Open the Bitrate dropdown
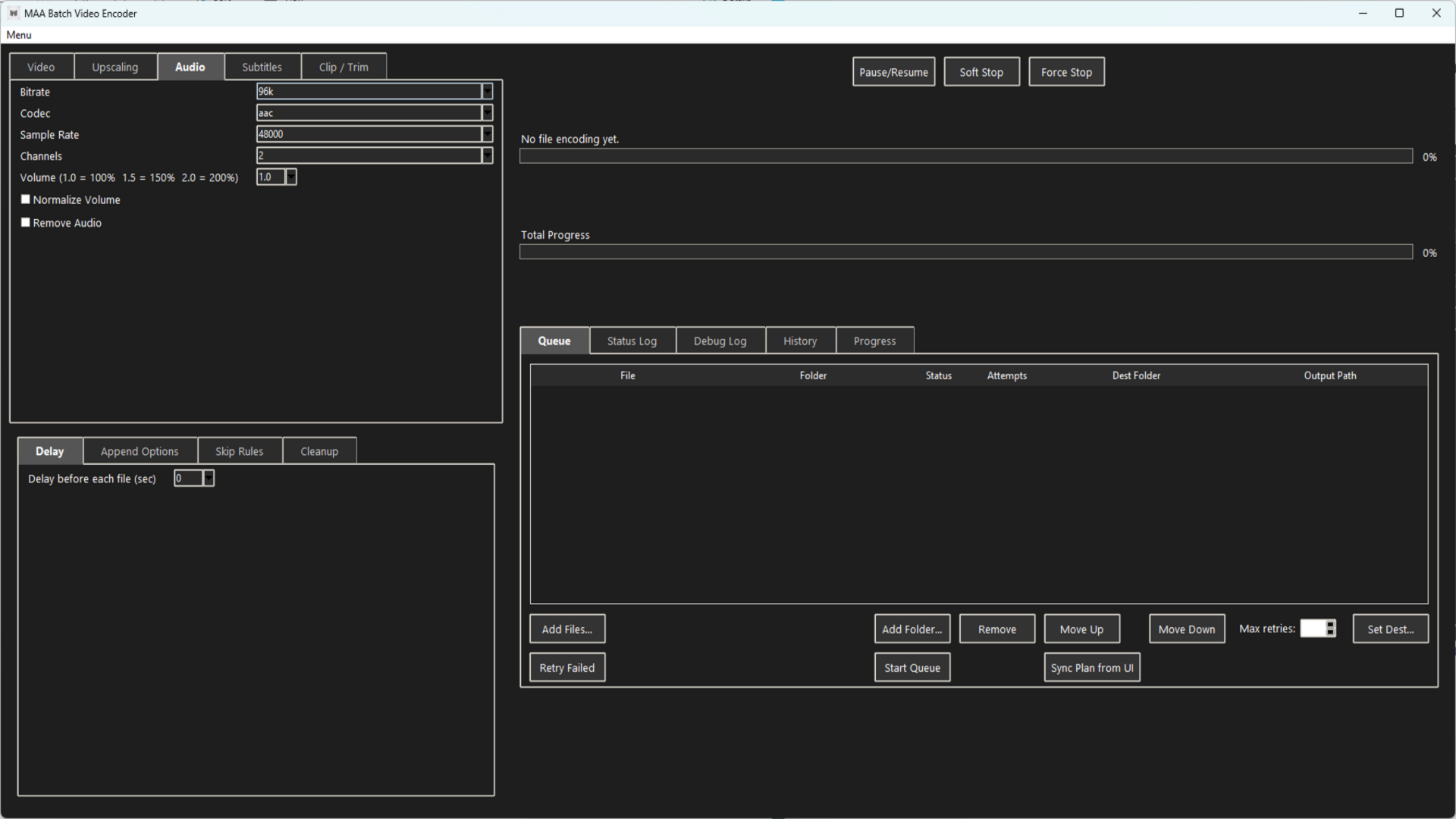1456x819 pixels. pyautogui.click(x=487, y=91)
